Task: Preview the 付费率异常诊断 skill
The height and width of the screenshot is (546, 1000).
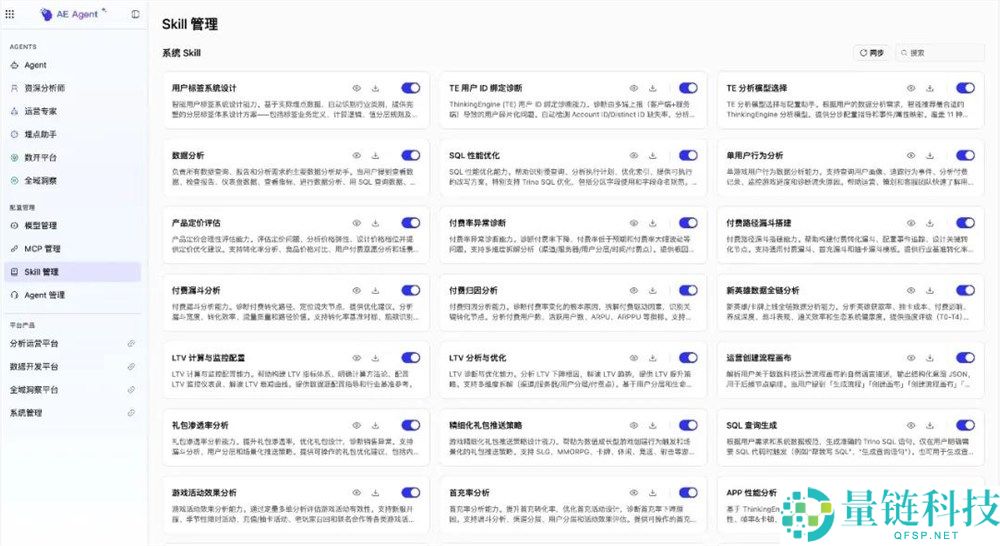Action: (x=634, y=223)
